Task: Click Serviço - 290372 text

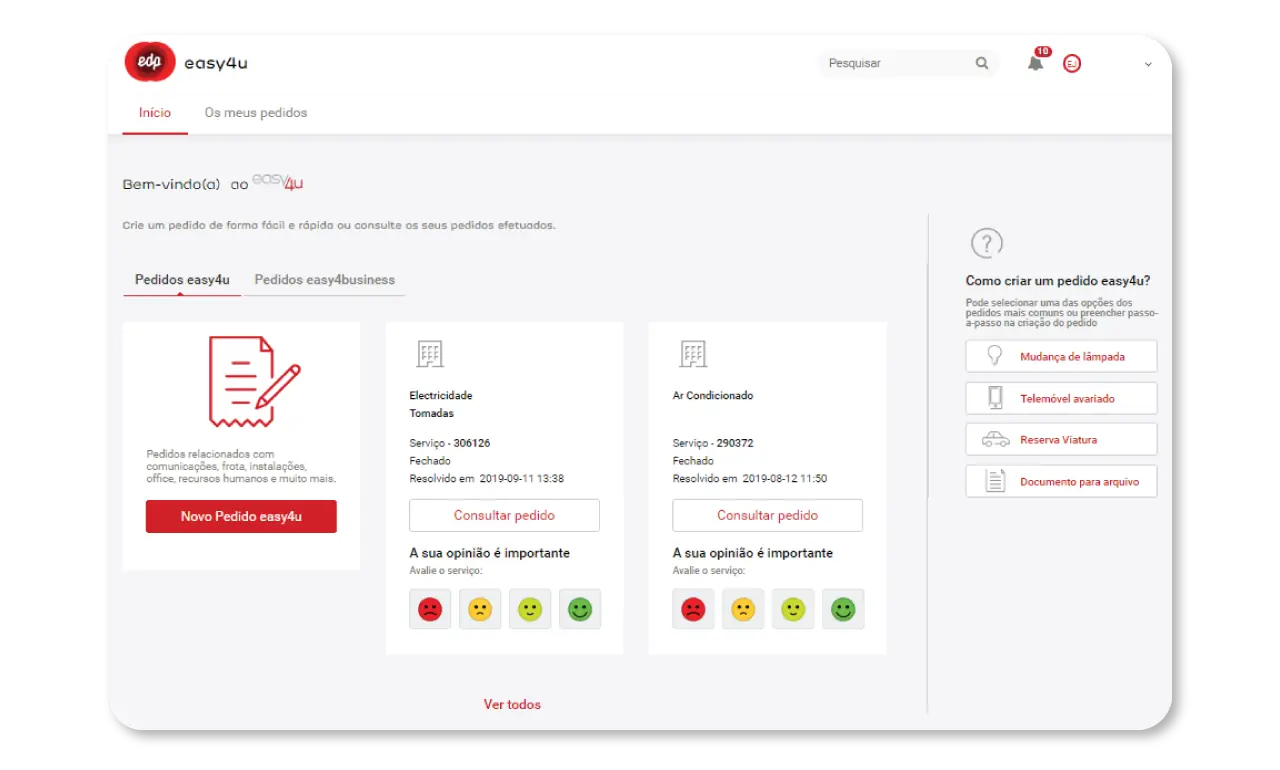Action: click(x=713, y=443)
